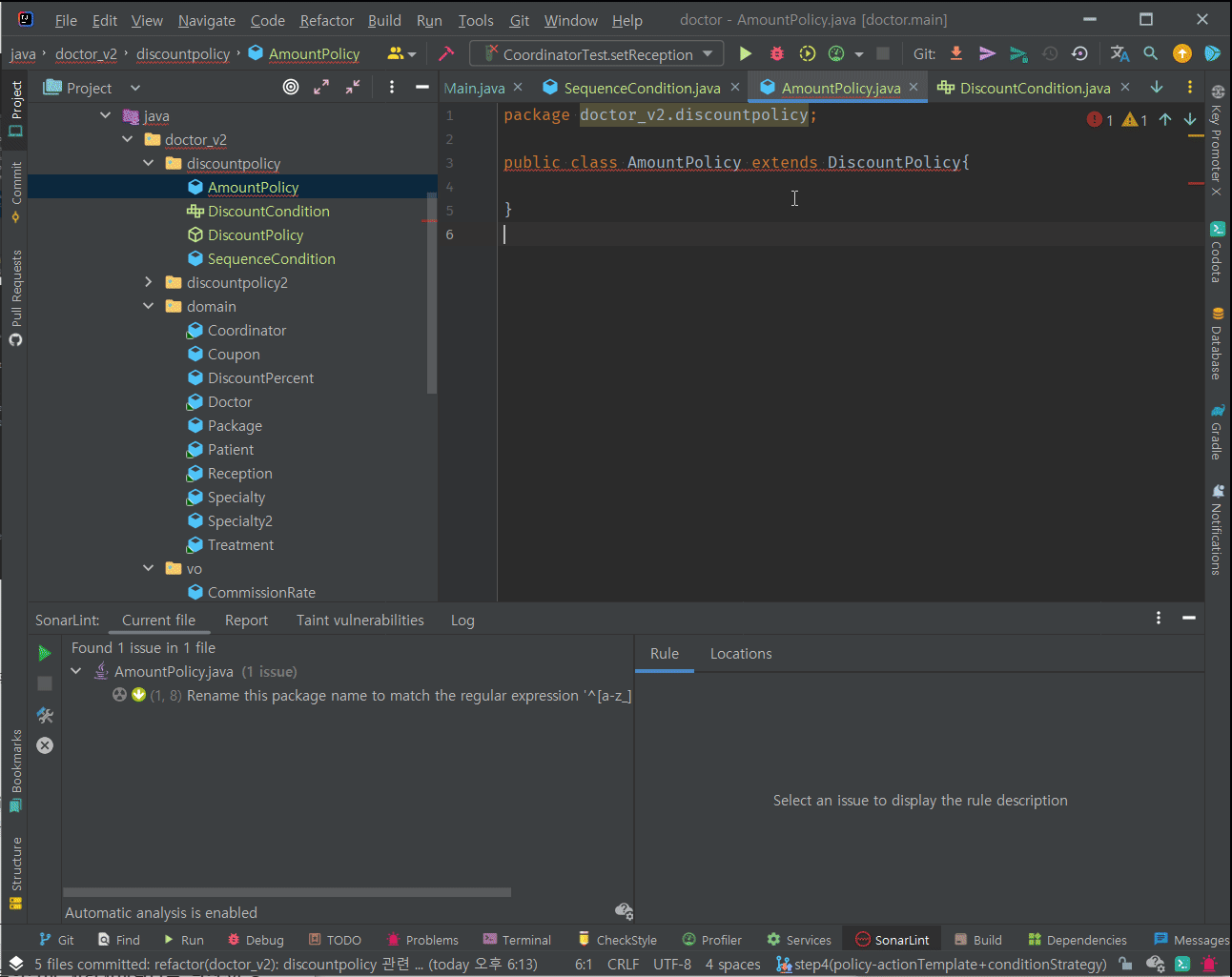Open the Refactor menu
Viewport: 1232px width, 977px height.
[x=326, y=20]
